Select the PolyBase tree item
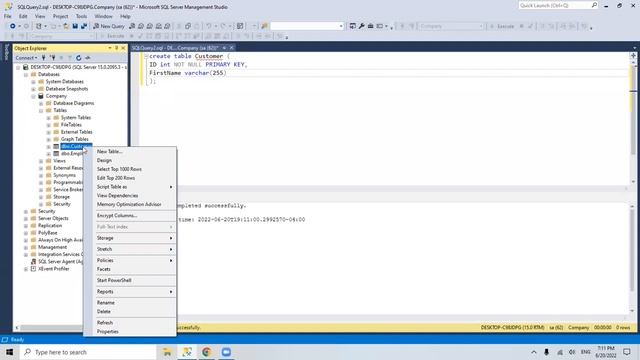This screenshot has width=640, height=360. 47,233
